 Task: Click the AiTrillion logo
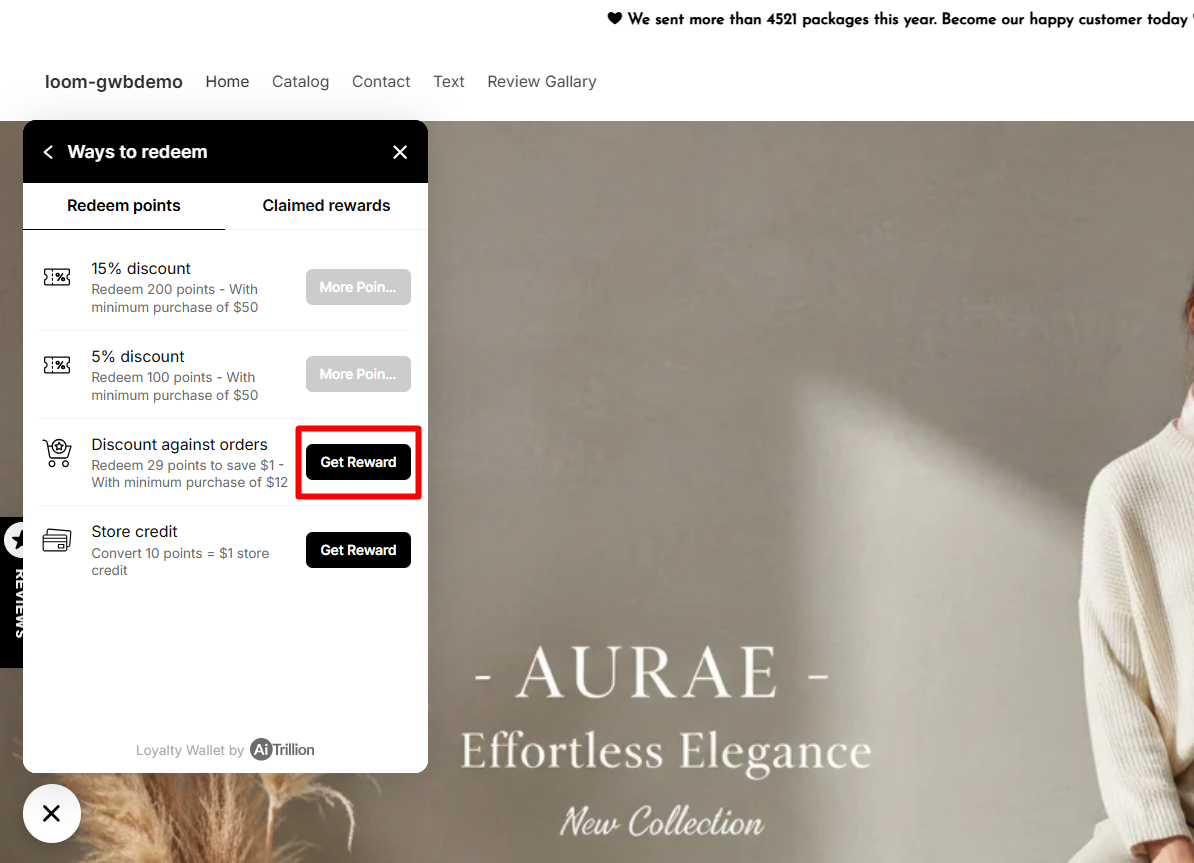(282, 750)
